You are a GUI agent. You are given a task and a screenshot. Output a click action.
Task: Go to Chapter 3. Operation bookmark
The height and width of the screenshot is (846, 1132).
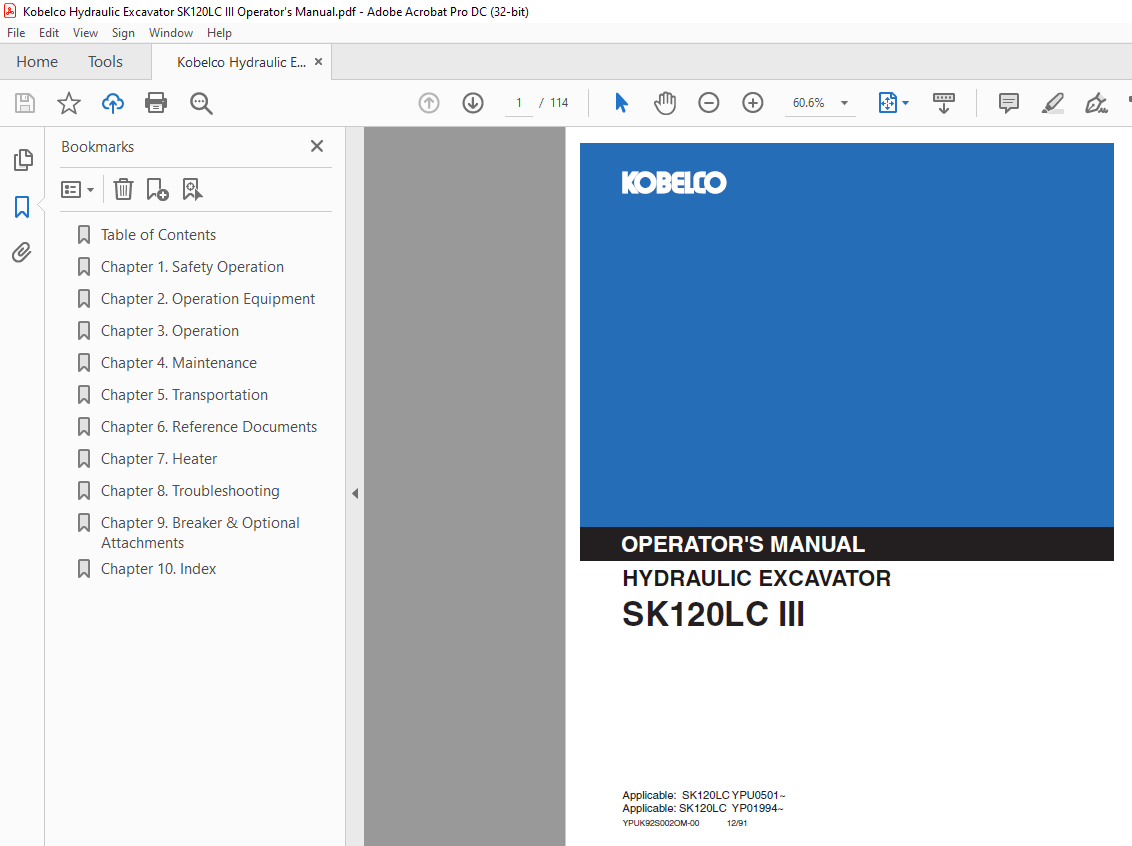(170, 331)
